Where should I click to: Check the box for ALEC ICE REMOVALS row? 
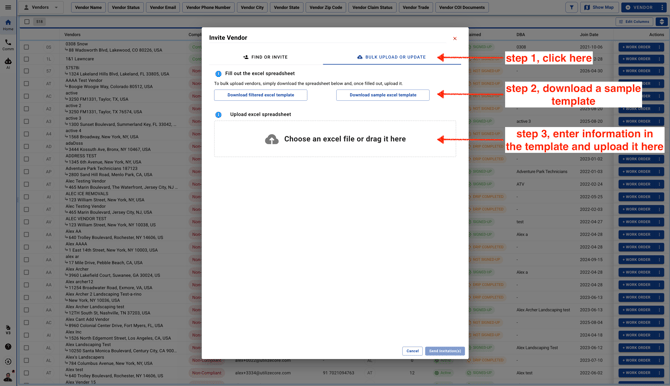(x=26, y=197)
